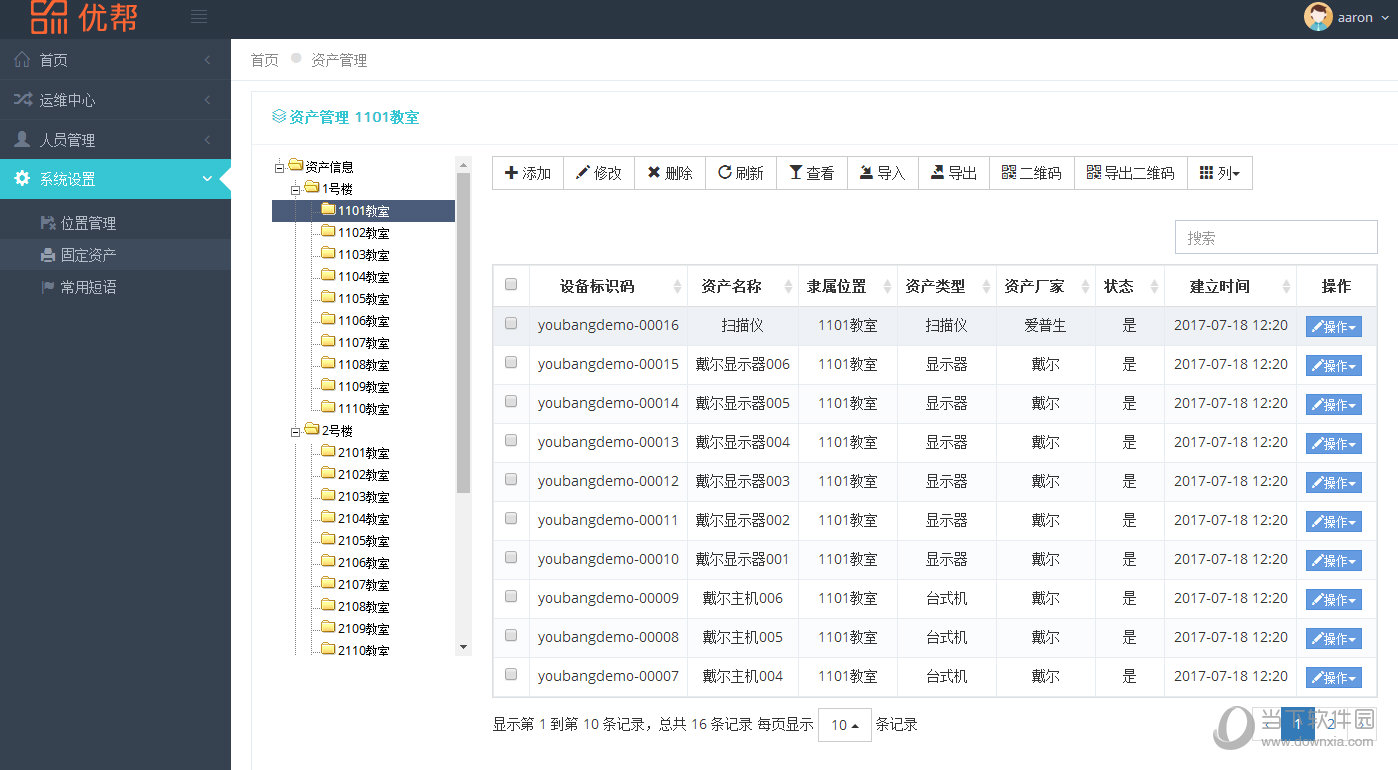Go to pagination page 1
This screenshot has height=770, width=1398.
point(1298,723)
